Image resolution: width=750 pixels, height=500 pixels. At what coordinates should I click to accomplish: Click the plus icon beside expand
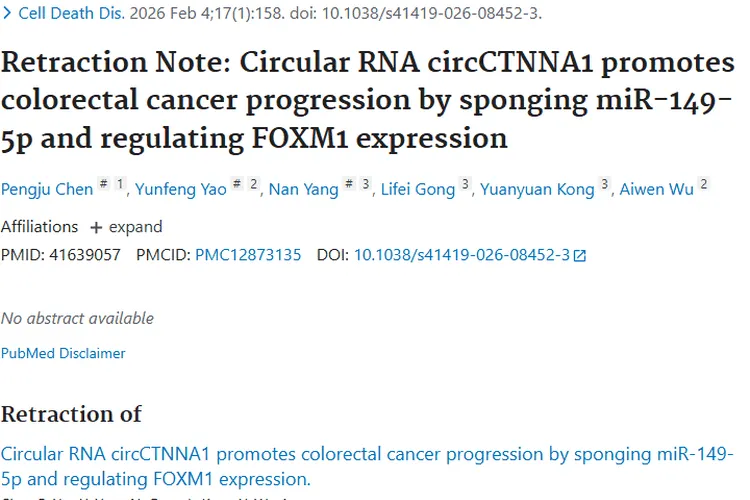click(96, 227)
